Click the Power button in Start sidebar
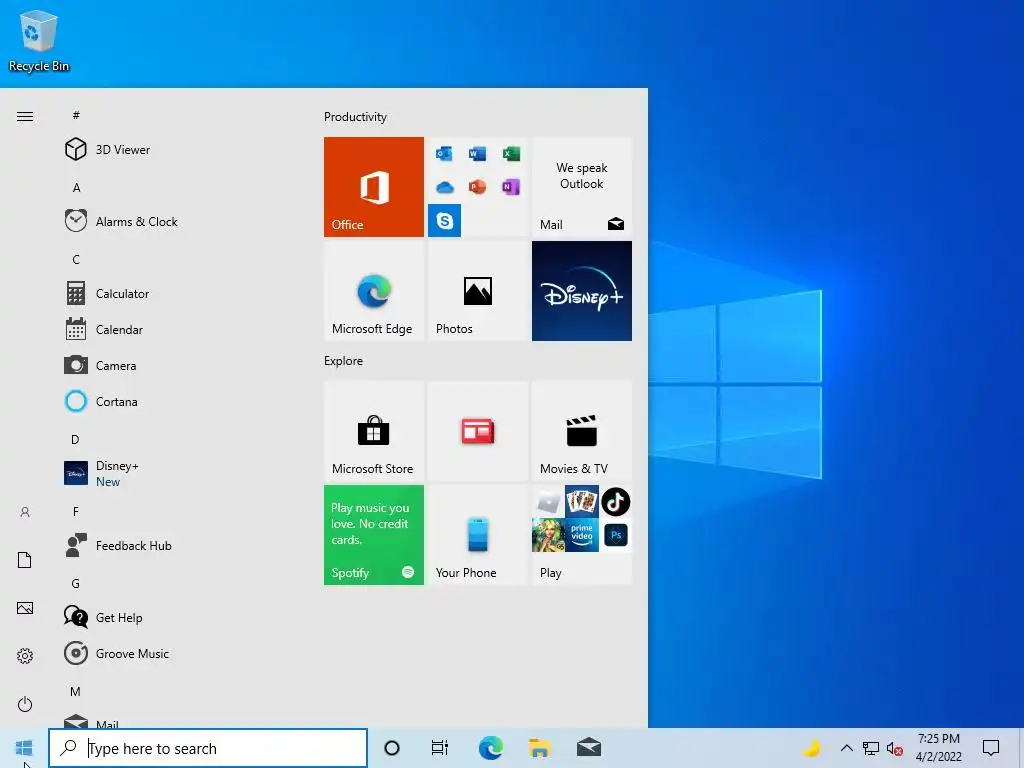Viewport: 1024px width, 768px height. (x=25, y=704)
